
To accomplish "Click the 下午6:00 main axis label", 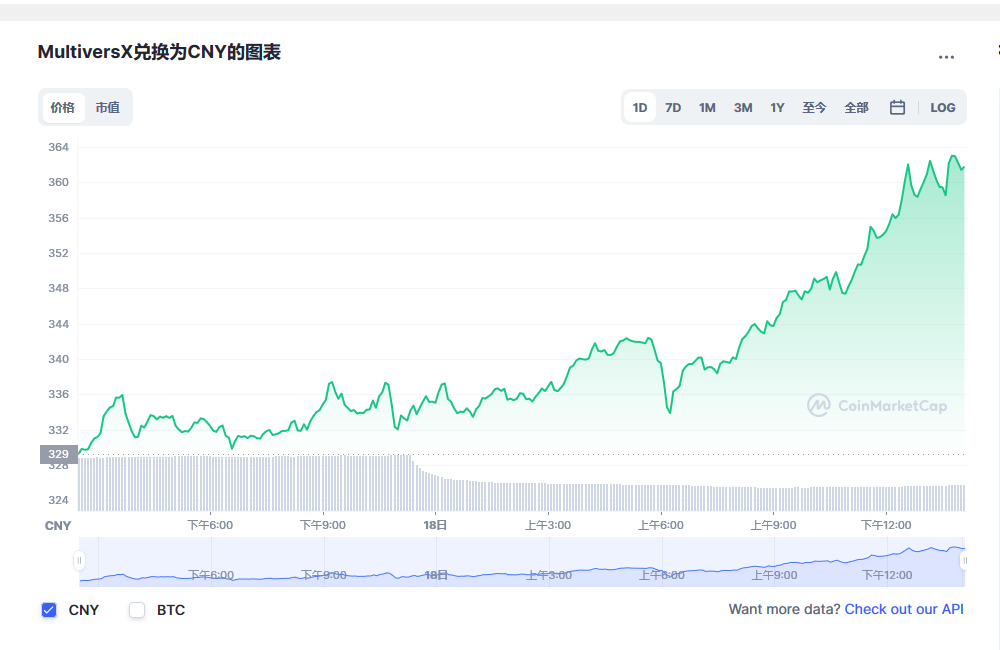I will (x=210, y=525).
